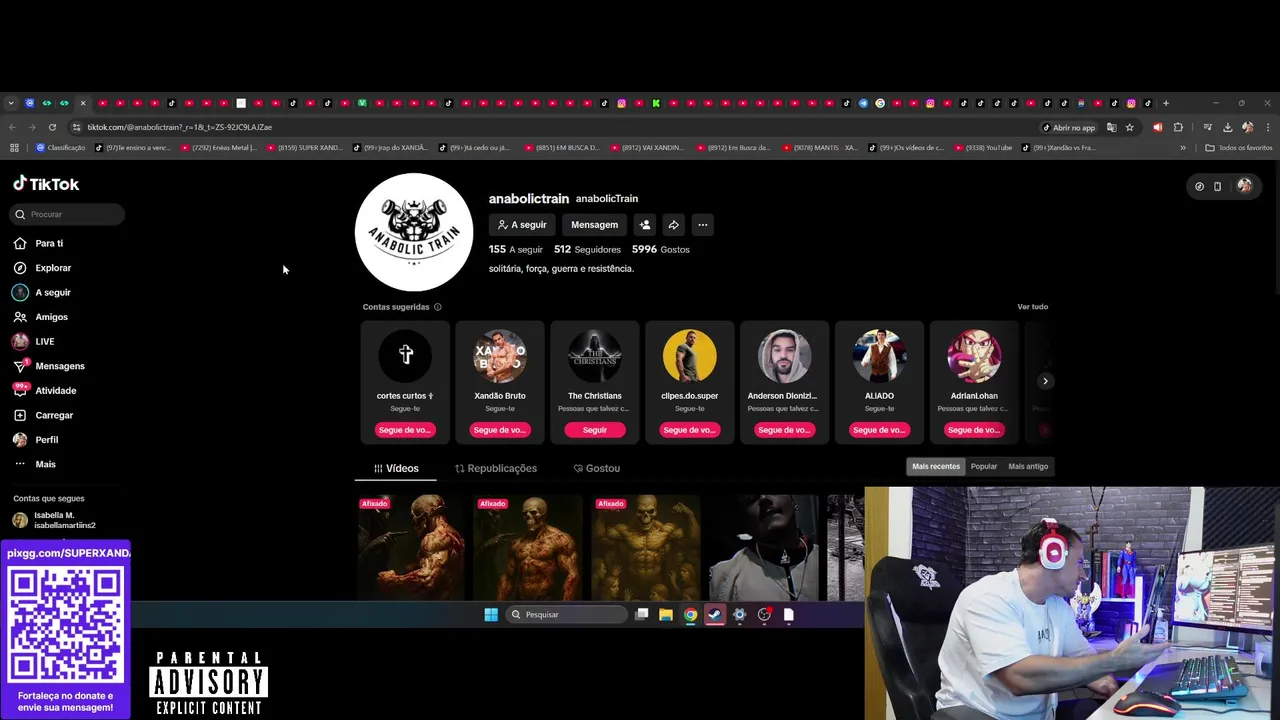
Task: Switch to the Gostou tab
Action: coord(597,468)
